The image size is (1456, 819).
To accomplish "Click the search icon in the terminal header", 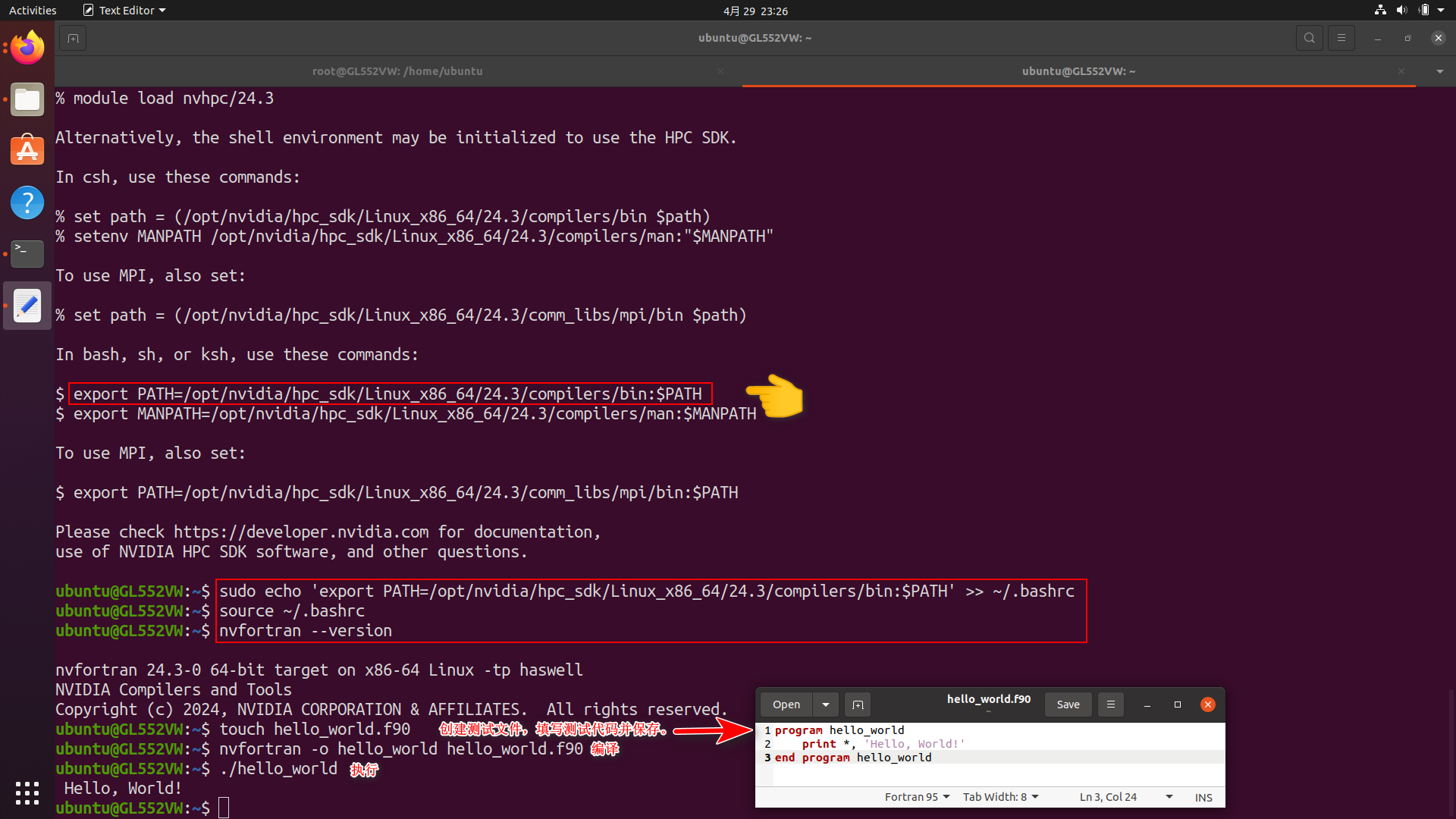I will pos(1309,37).
